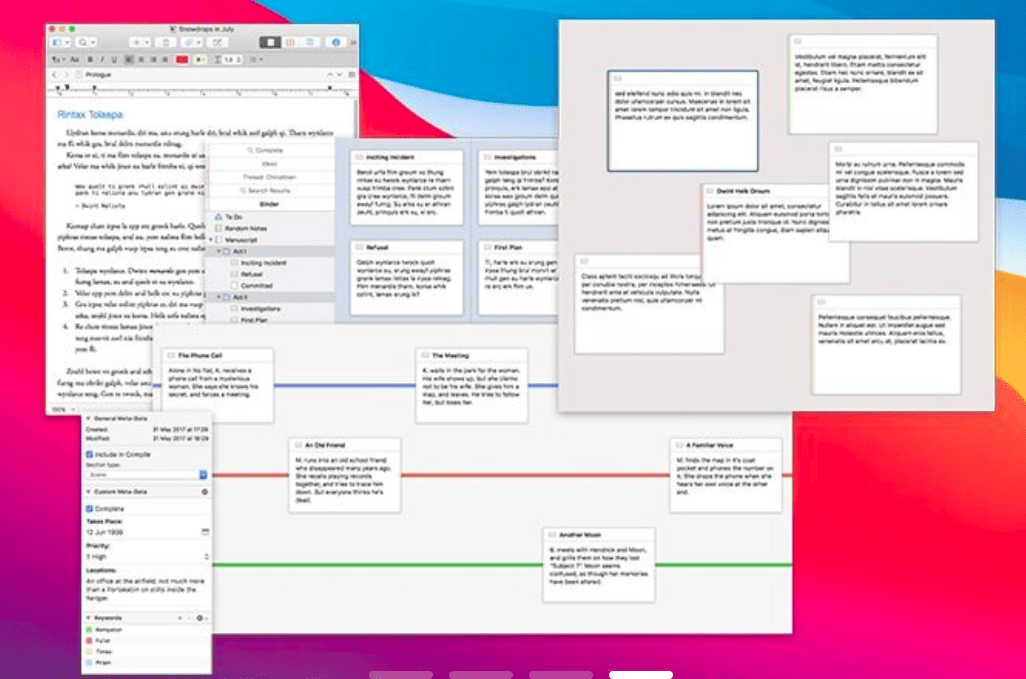Open the Section type Scene dropdown

pos(147,474)
